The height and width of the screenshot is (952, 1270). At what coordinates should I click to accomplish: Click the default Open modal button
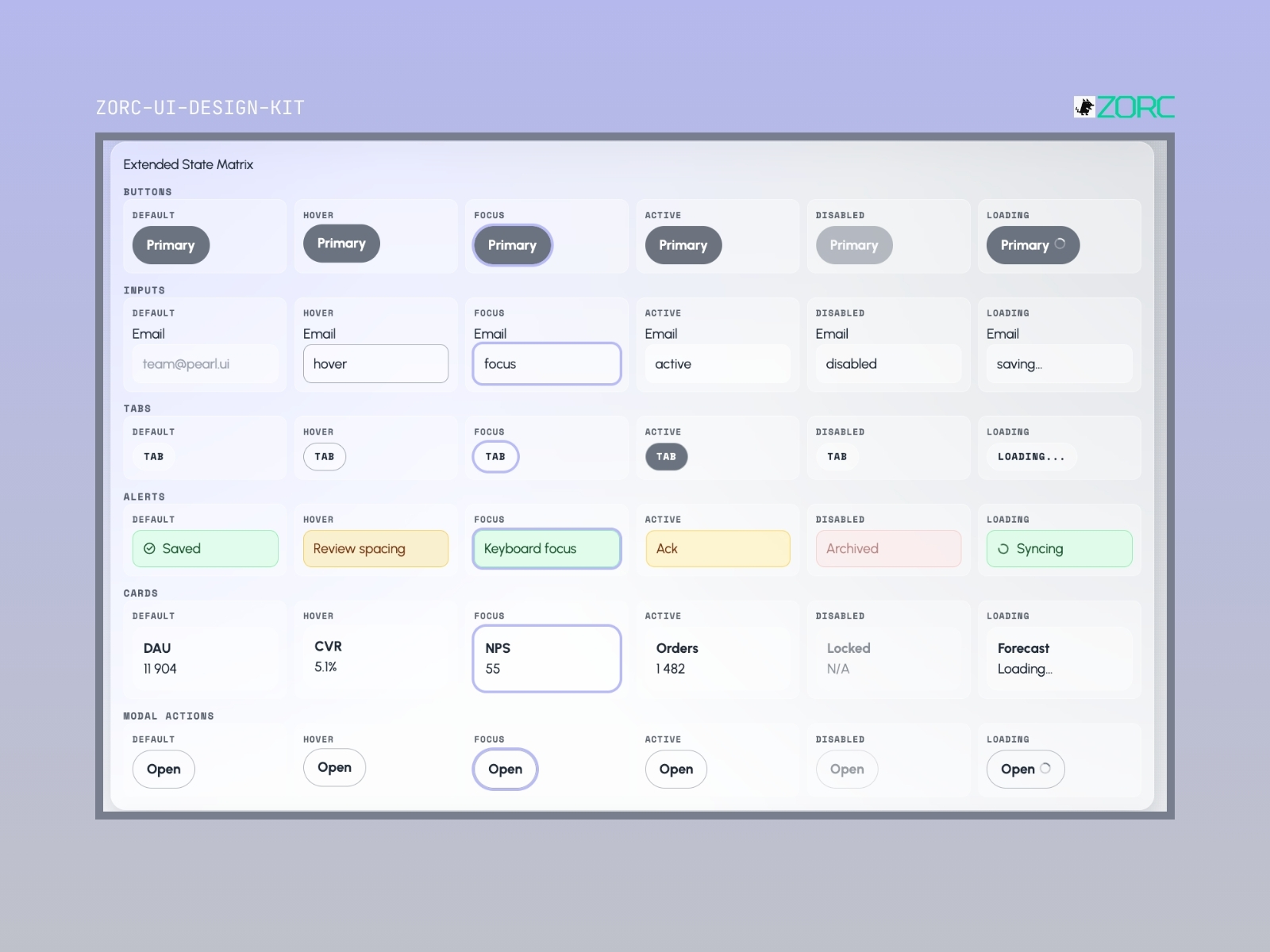164,770
